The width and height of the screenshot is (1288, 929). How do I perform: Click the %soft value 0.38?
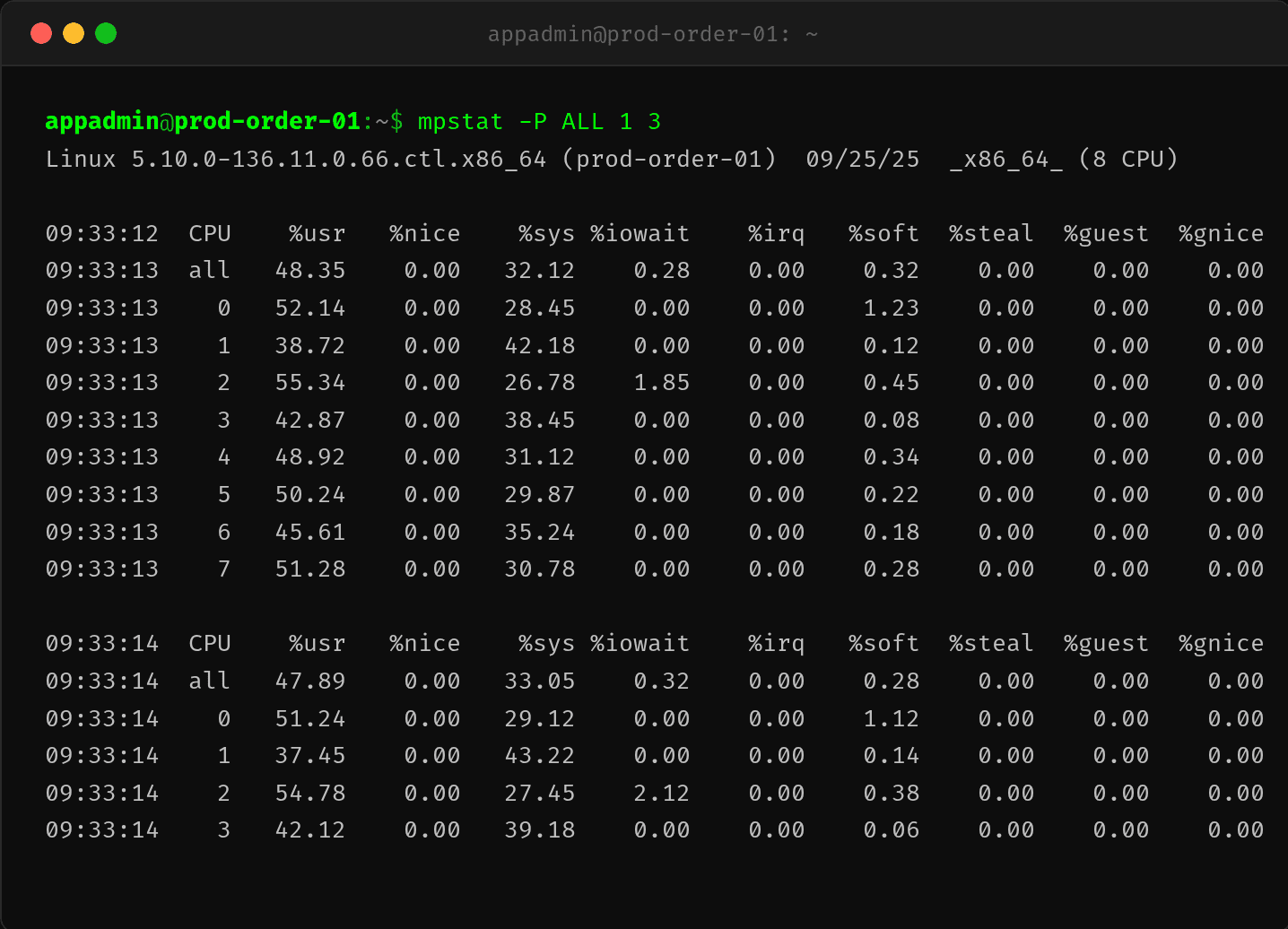(x=891, y=793)
